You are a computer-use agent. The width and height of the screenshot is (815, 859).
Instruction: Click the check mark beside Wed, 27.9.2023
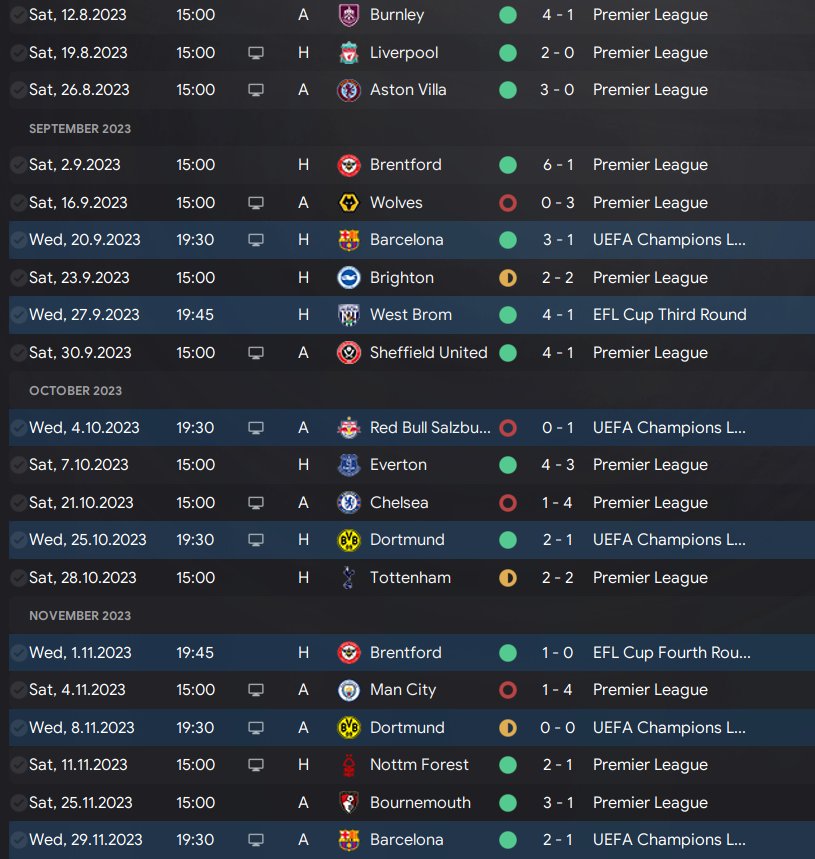click(18, 315)
